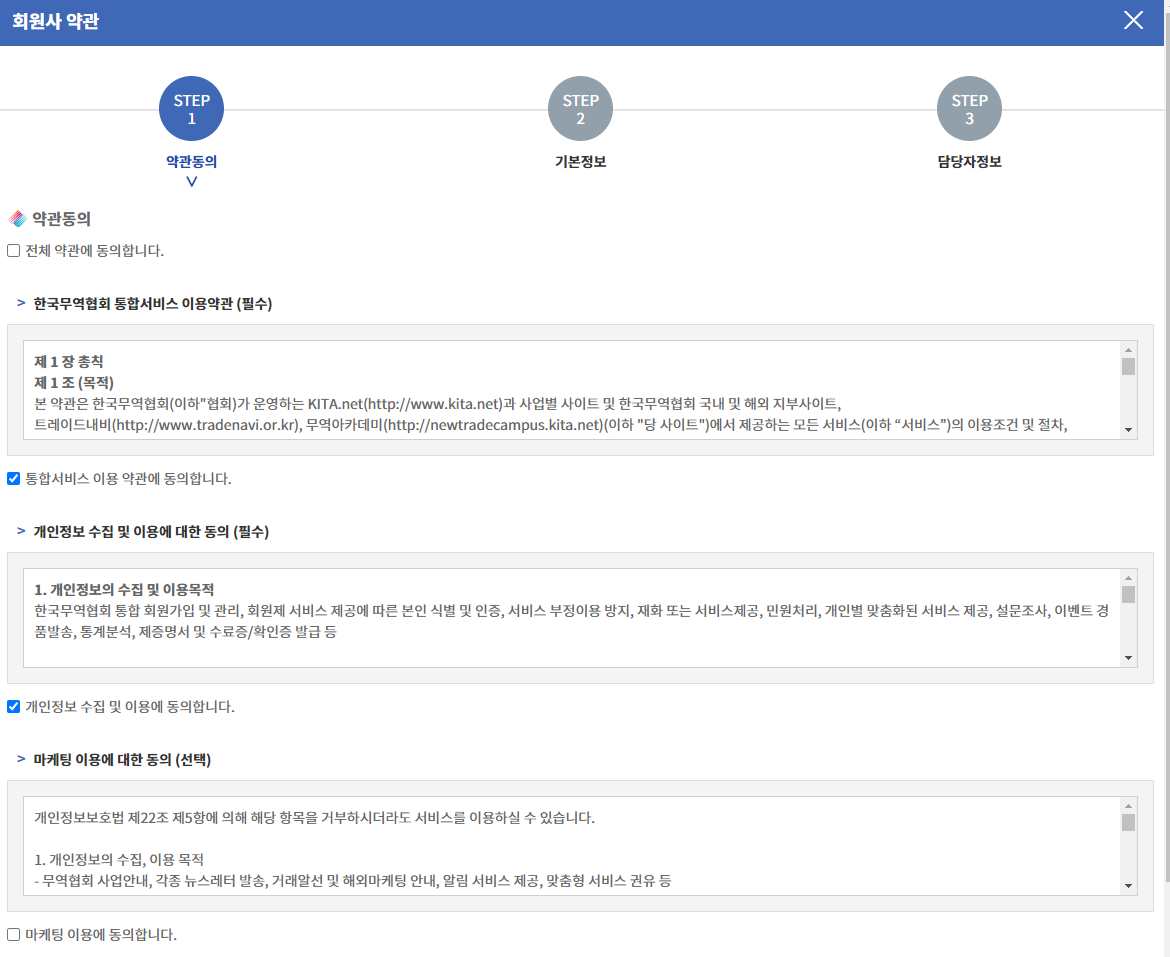
Task: Click scrollbar thumb in 개인정보 text box
Action: point(1128,594)
